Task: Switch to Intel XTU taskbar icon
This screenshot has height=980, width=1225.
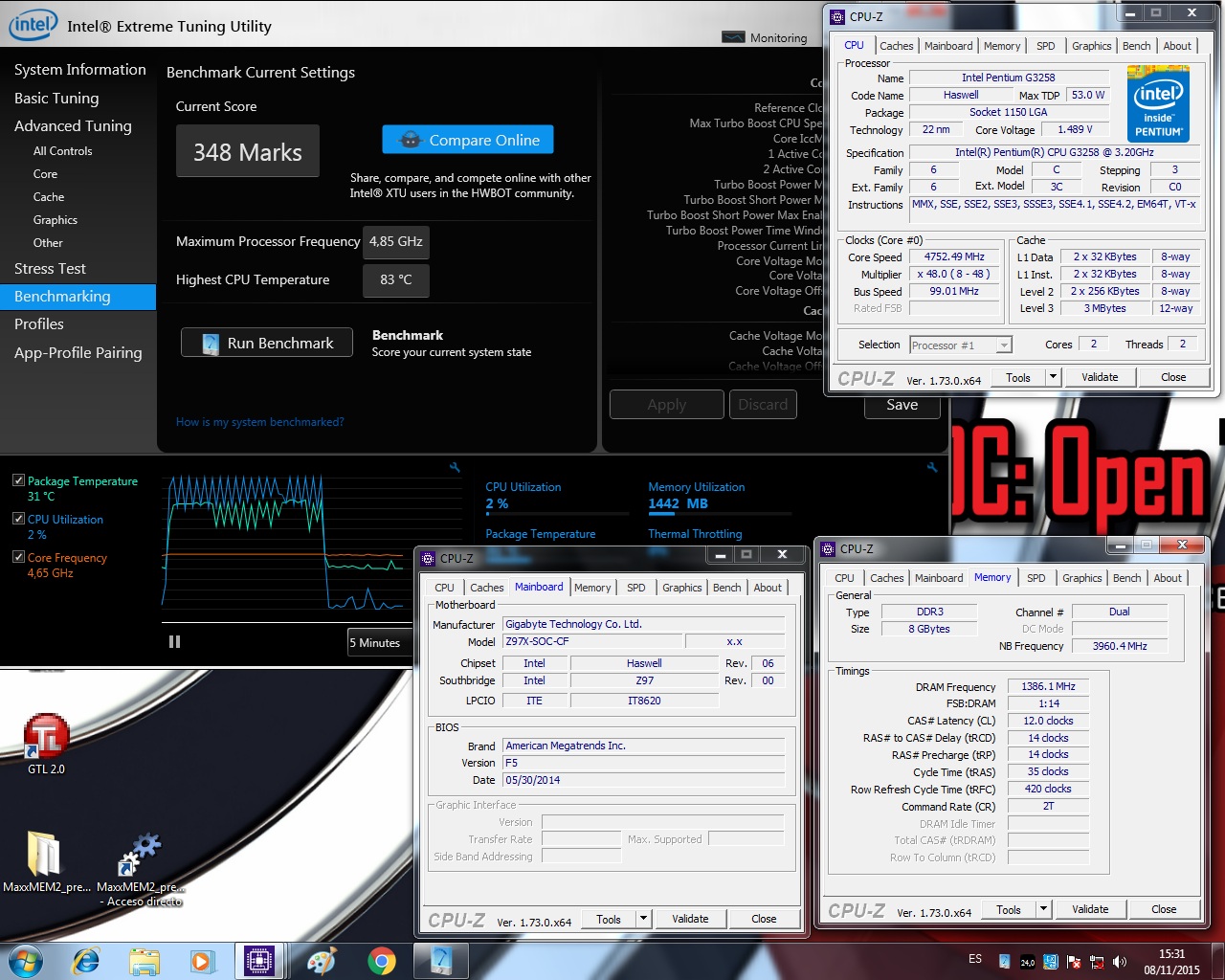Action: coord(440,960)
